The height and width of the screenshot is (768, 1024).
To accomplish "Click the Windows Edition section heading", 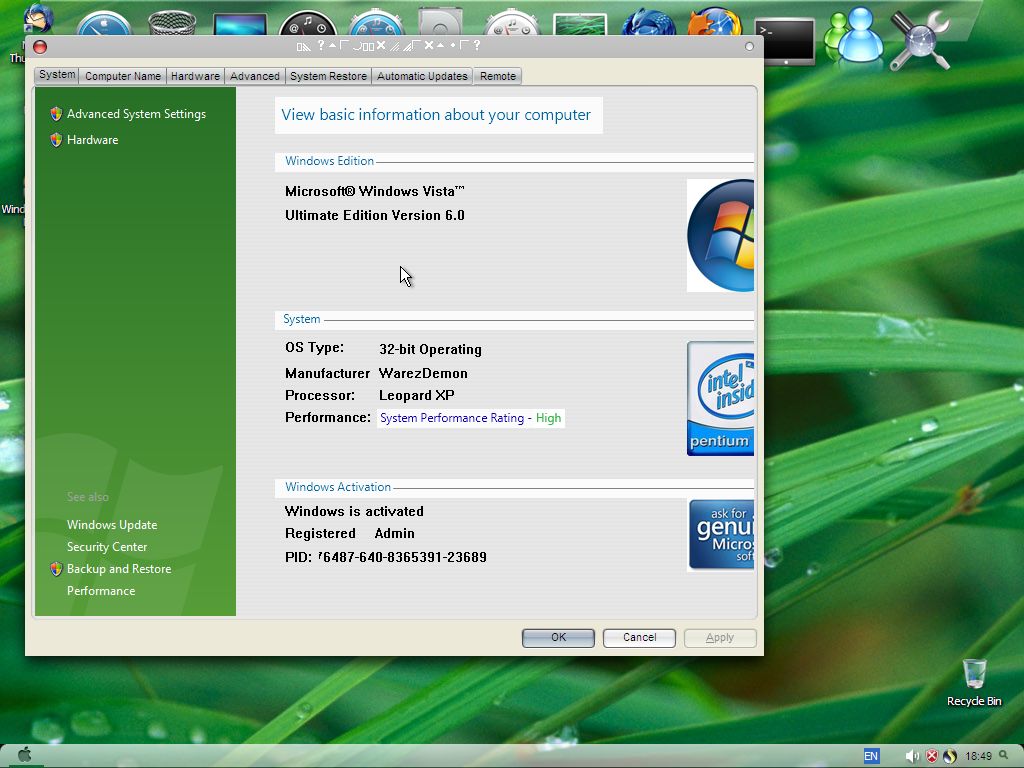I will pyautogui.click(x=330, y=161).
